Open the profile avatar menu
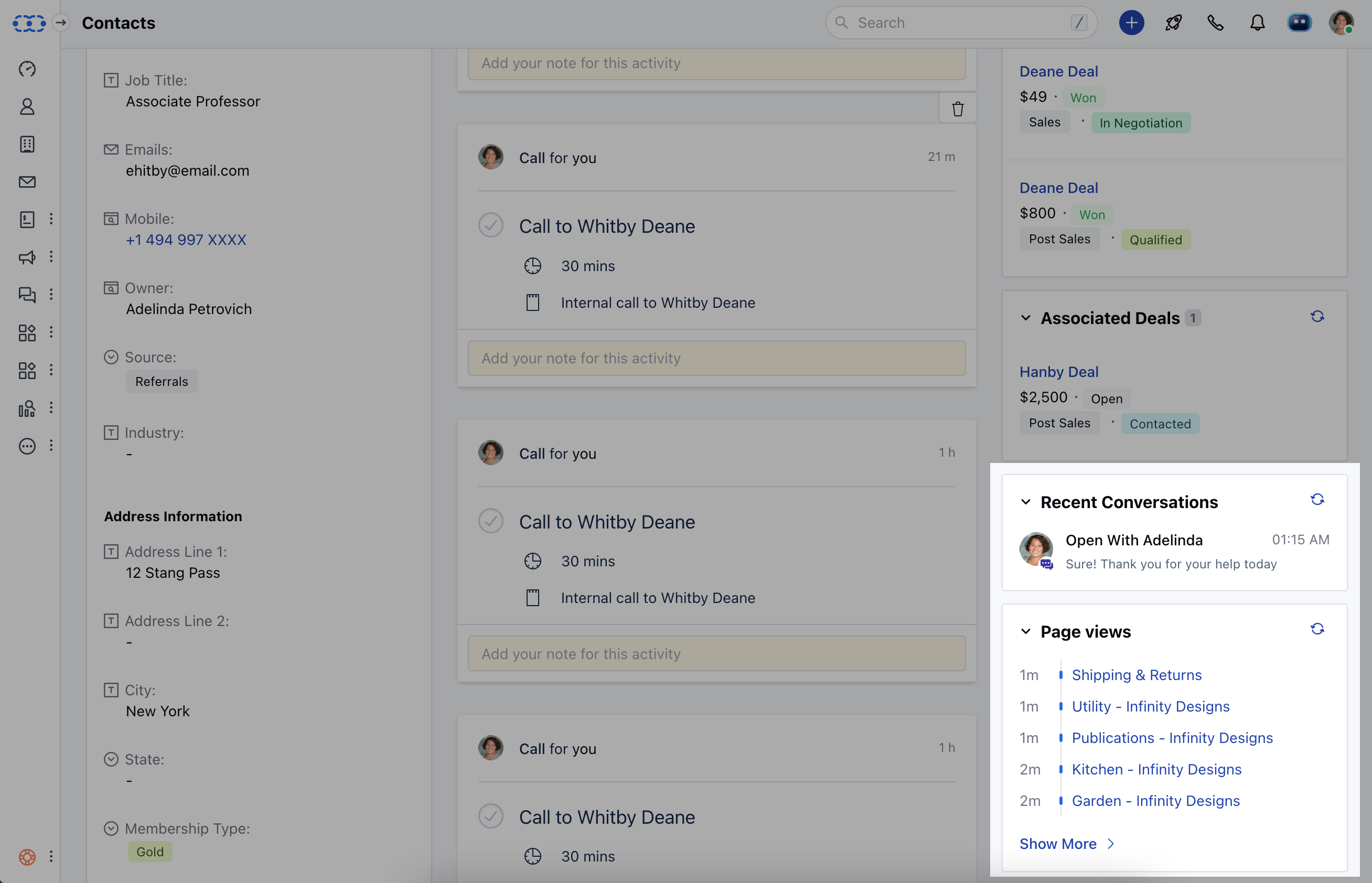Viewport: 1372px width, 883px height. coord(1342,23)
